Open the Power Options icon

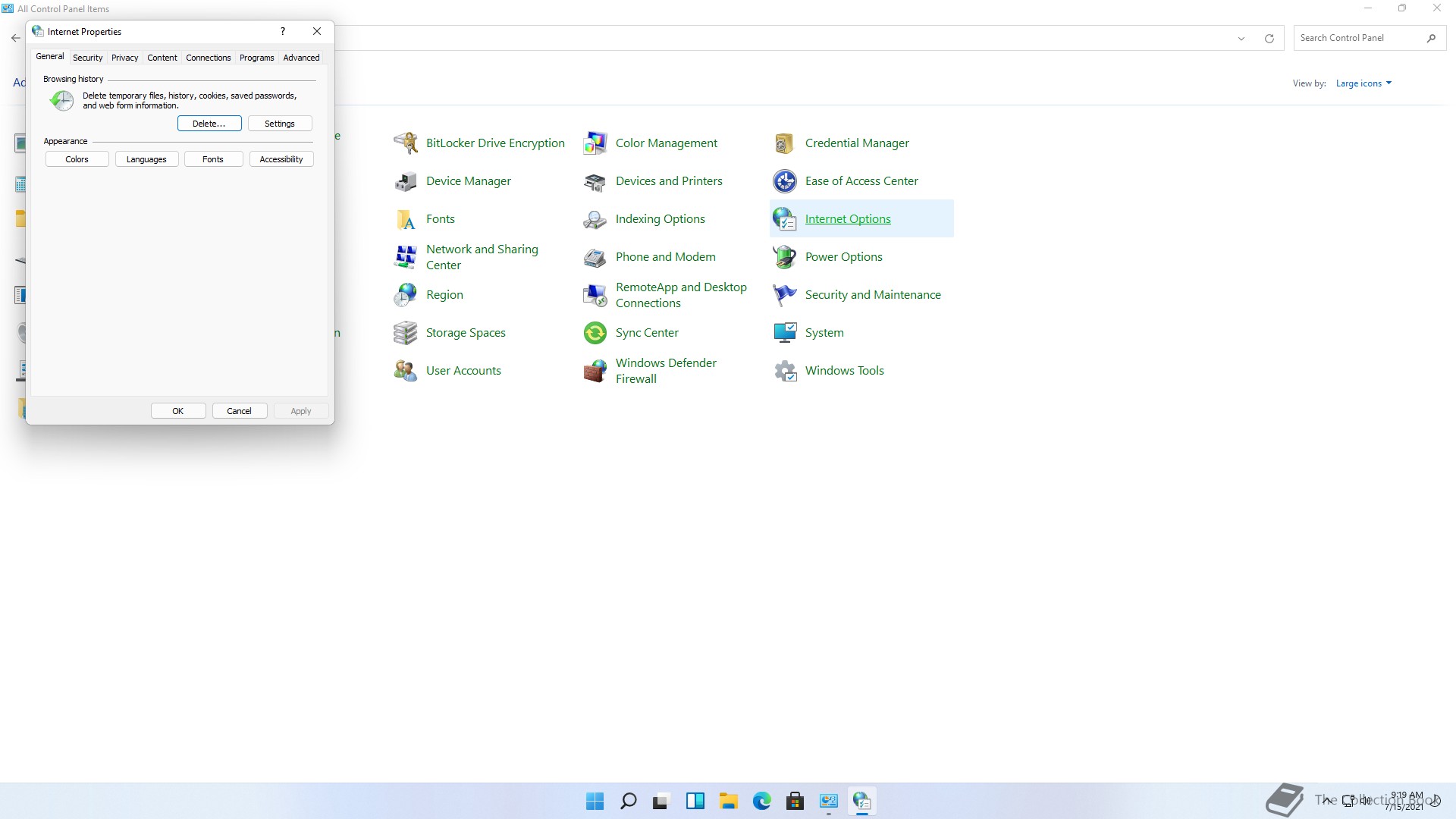coord(785,256)
